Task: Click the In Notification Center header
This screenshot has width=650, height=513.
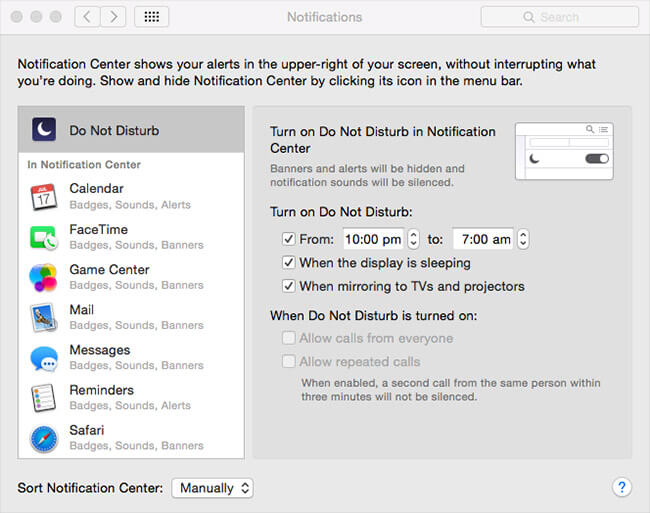Action: (84, 165)
